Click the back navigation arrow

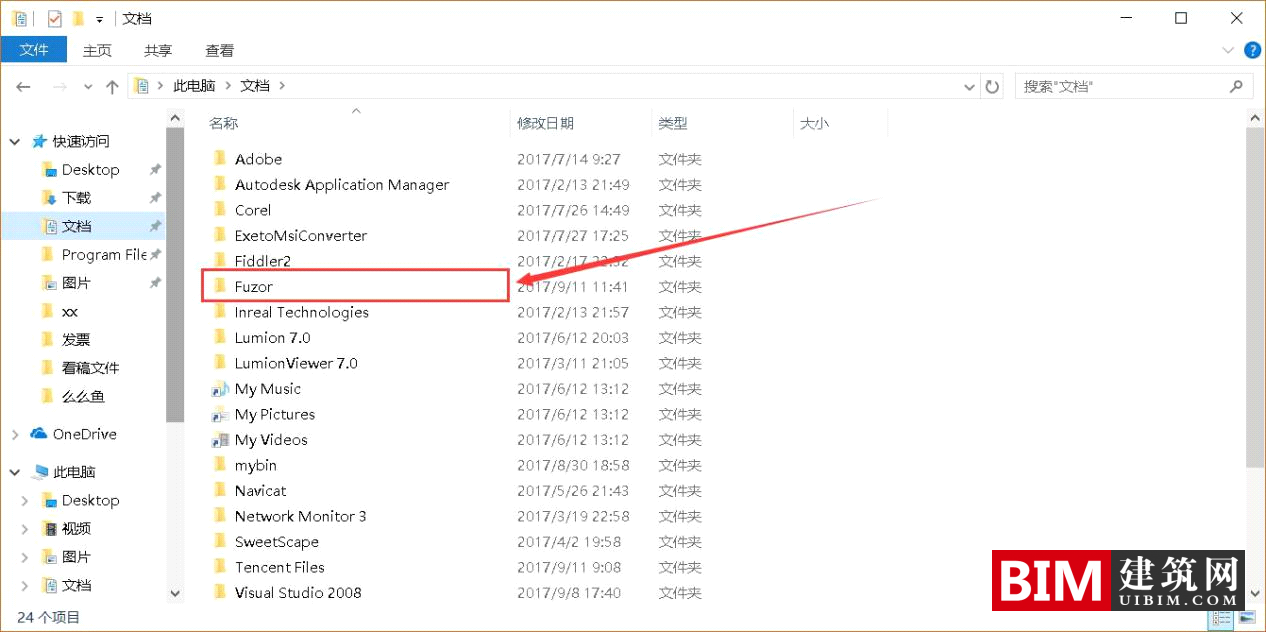24,87
